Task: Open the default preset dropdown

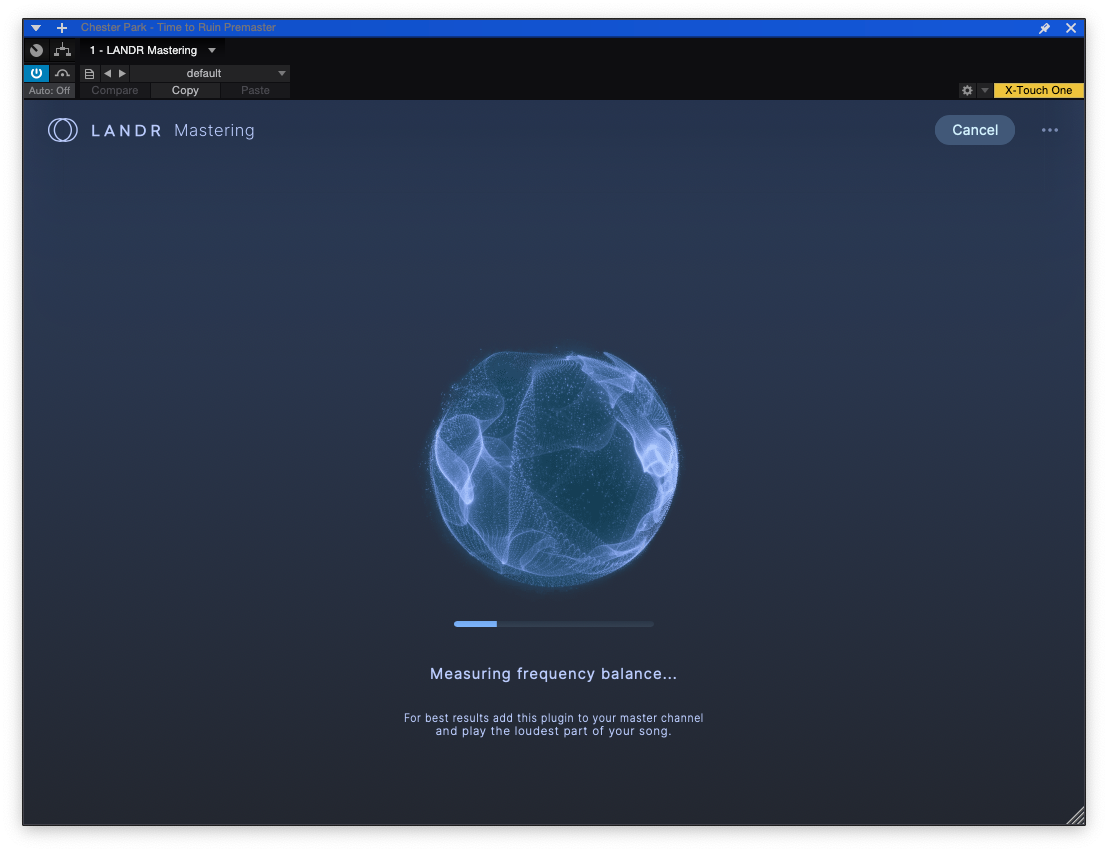Action: (209, 73)
